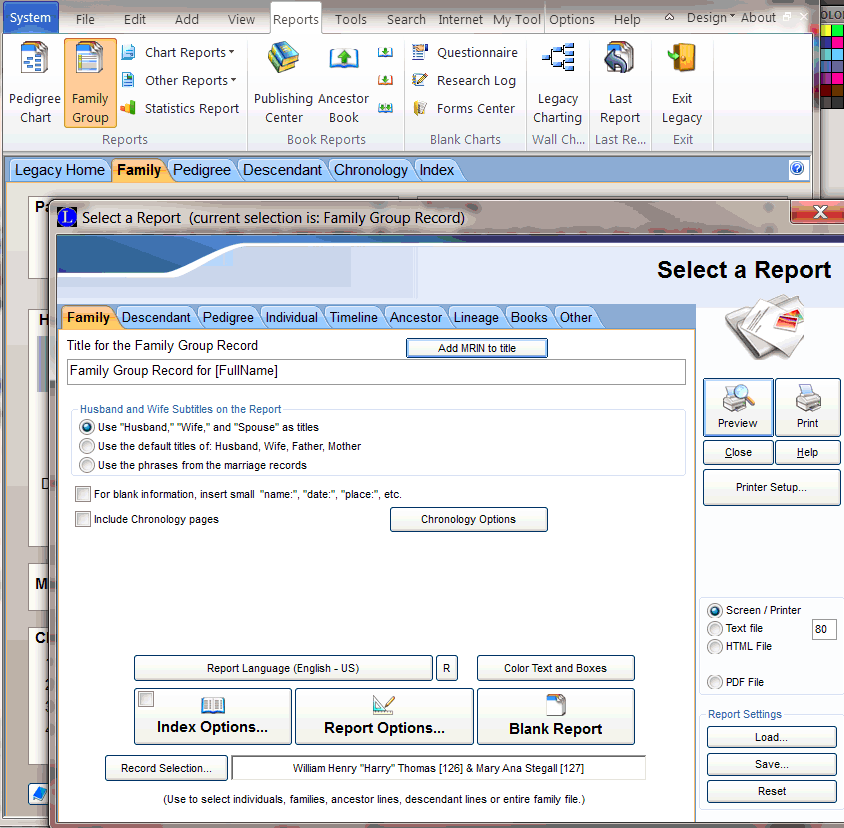The width and height of the screenshot is (844, 828).
Task: Enable blank information small labels checkbox
Action: (83, 494)
